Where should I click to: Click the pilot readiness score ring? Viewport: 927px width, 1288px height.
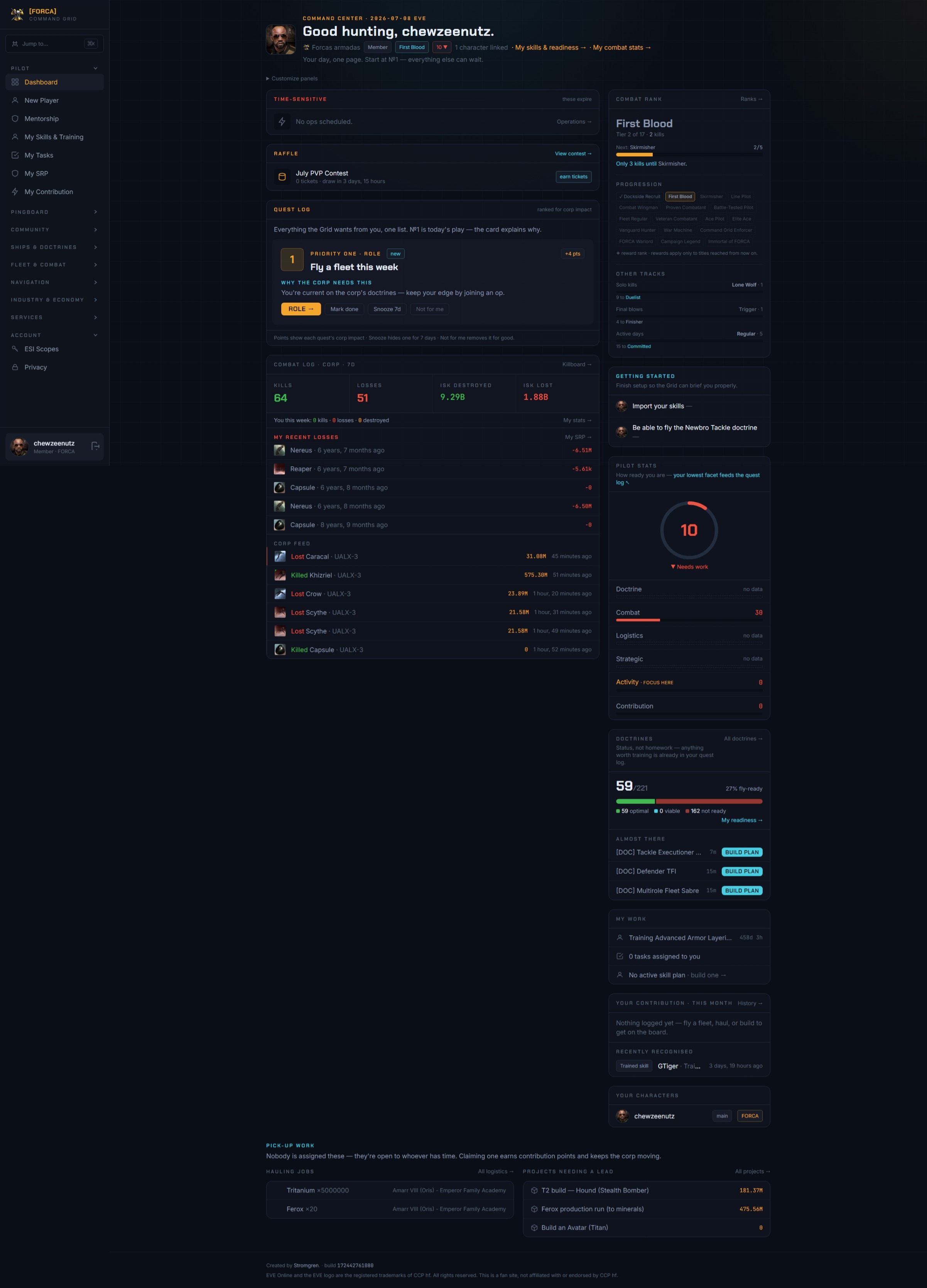[x=689, y=530]
